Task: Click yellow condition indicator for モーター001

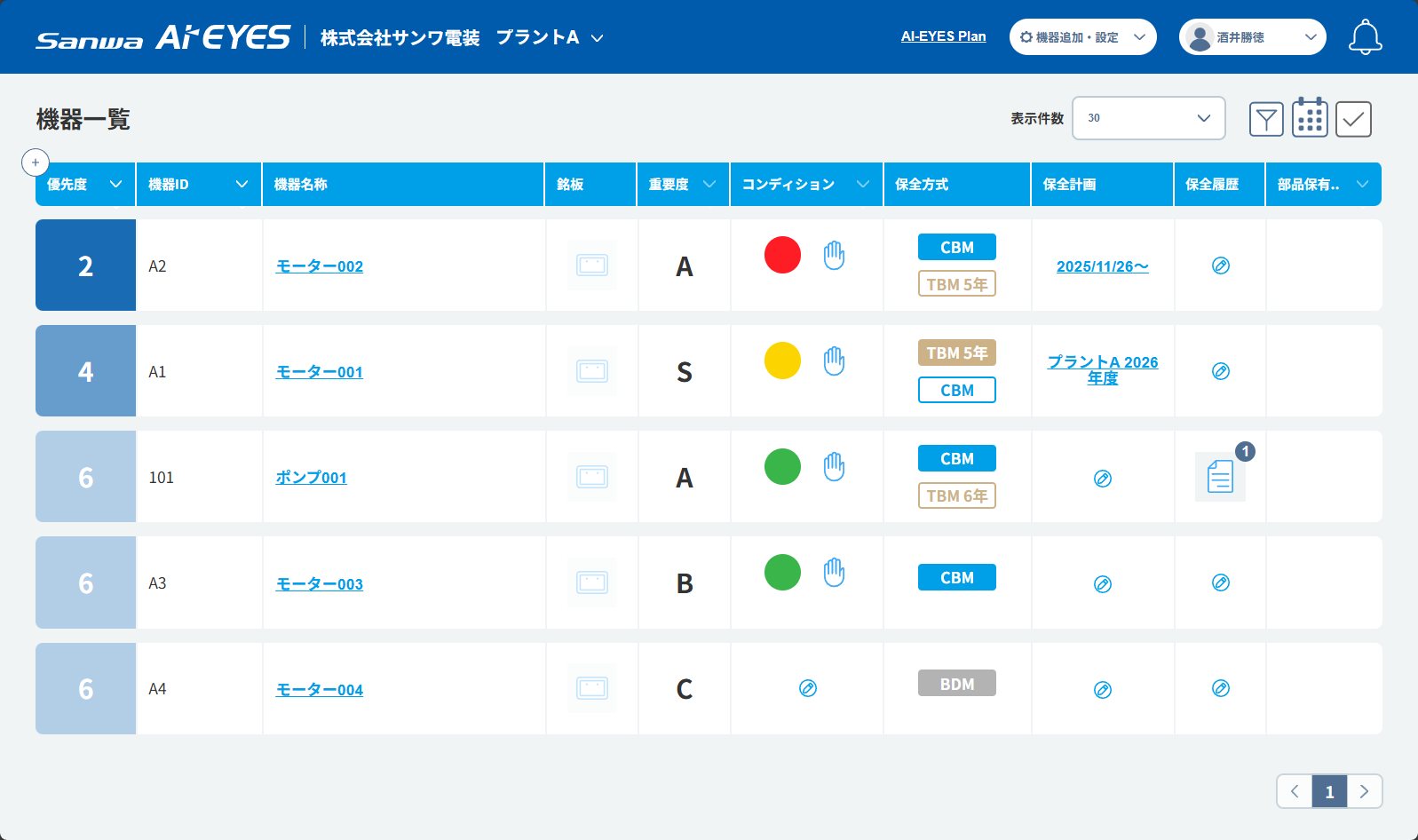Action: point(782,361)
